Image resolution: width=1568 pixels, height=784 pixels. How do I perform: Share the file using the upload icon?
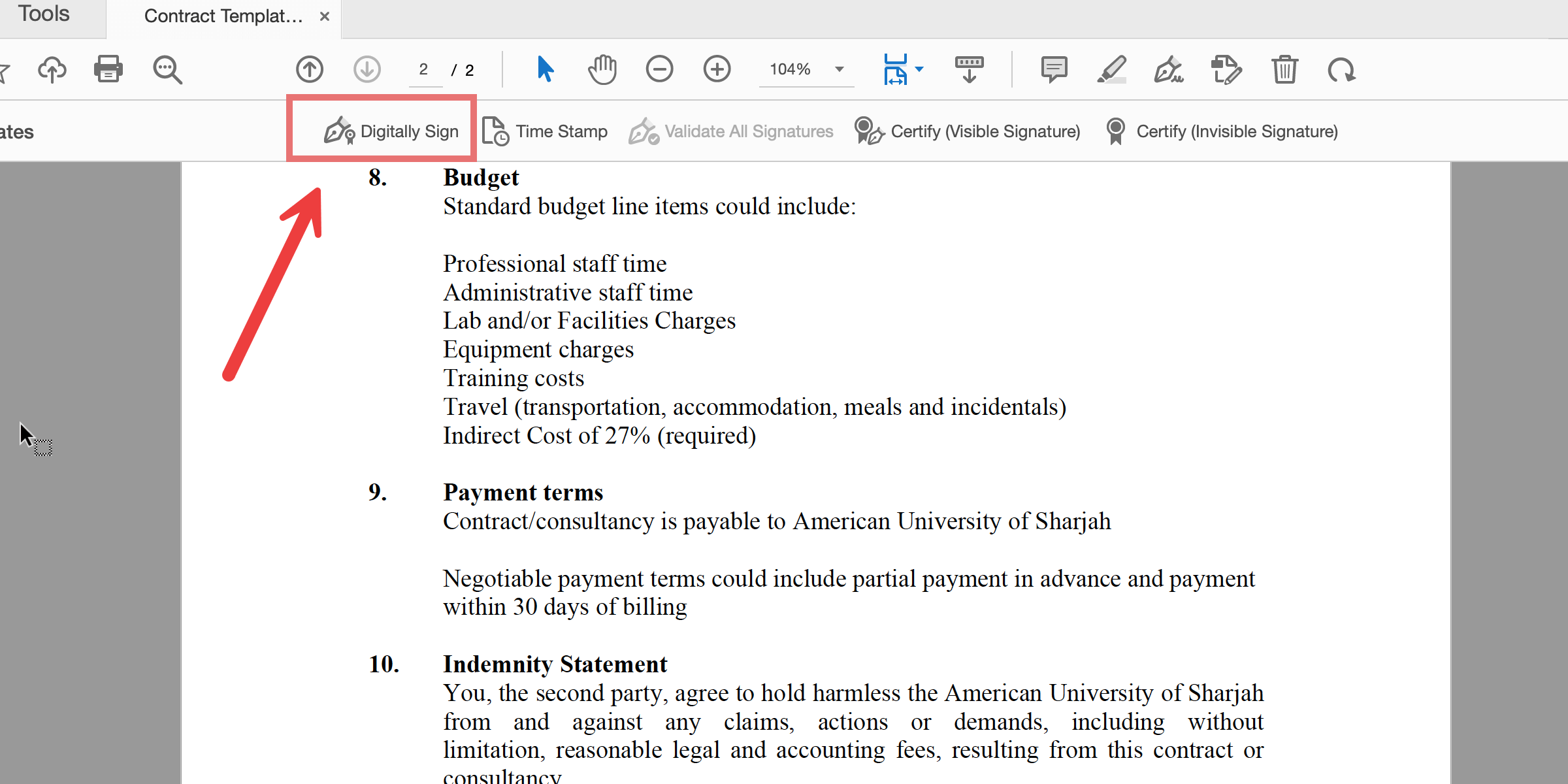point(52,69)
